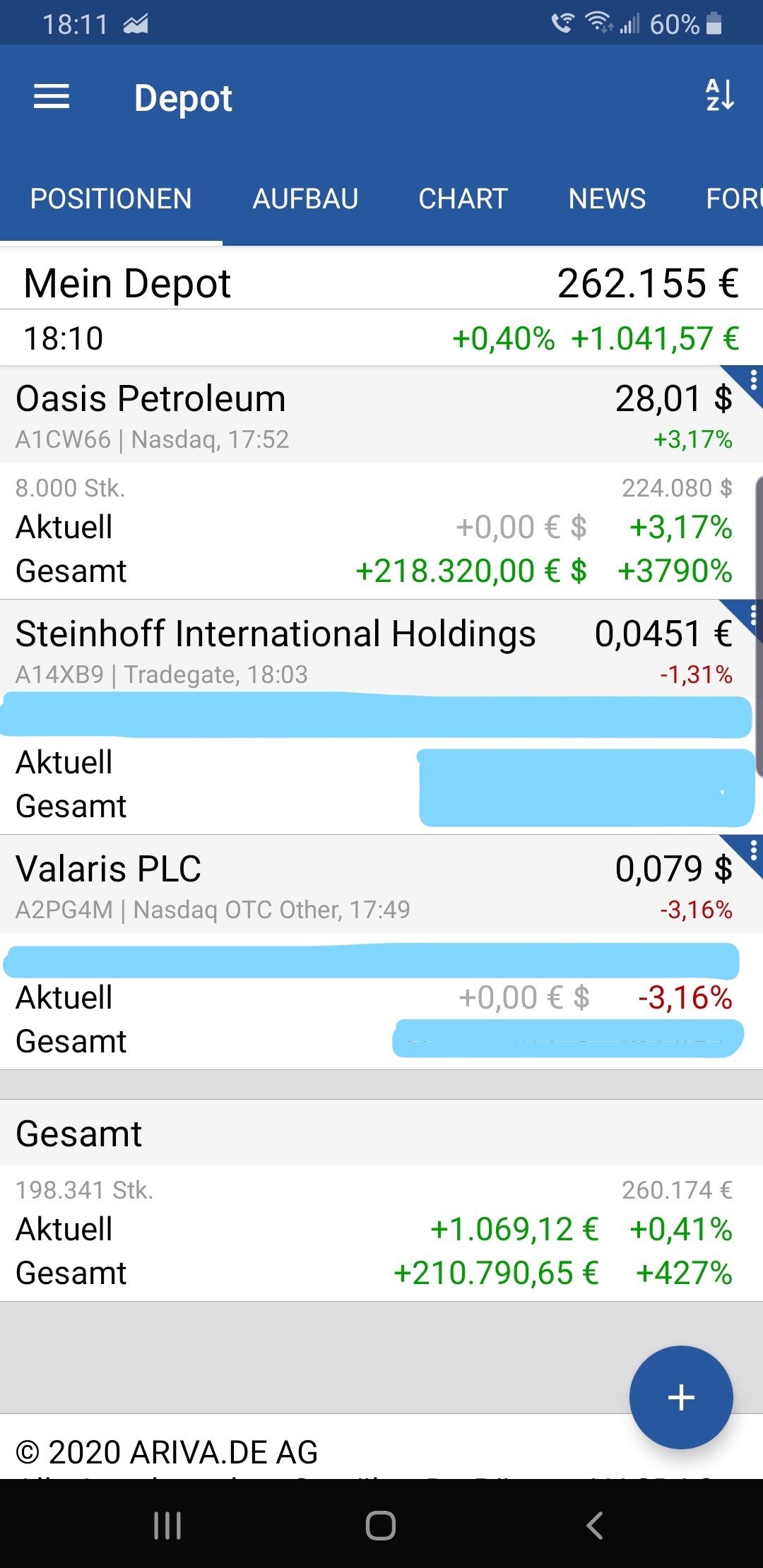Select the POSITIONEN tab
The height and width of the screenshot is (1568, 763).
(111, 199)
